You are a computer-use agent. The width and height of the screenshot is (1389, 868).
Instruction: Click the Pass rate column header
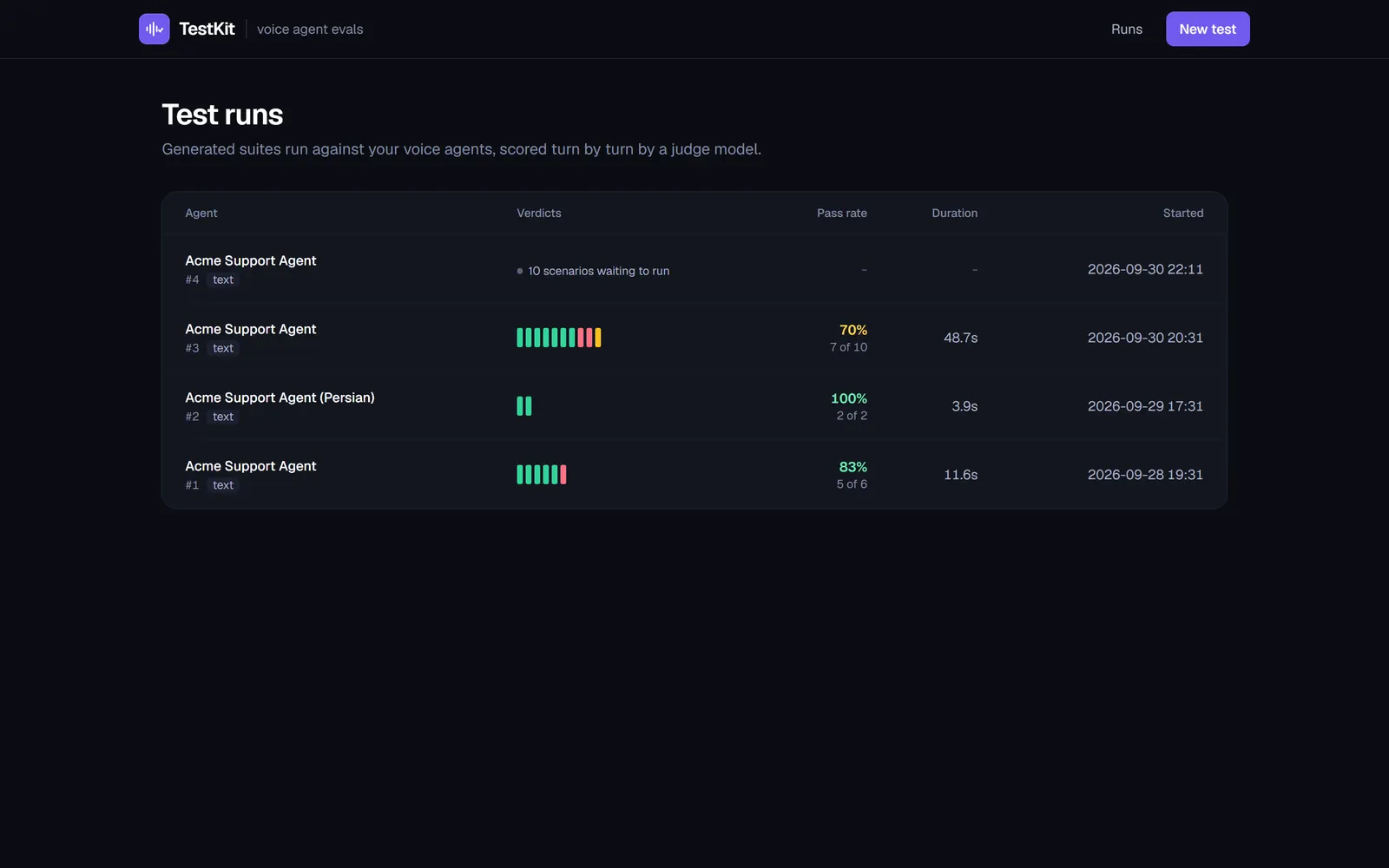(x=841, y=214)
